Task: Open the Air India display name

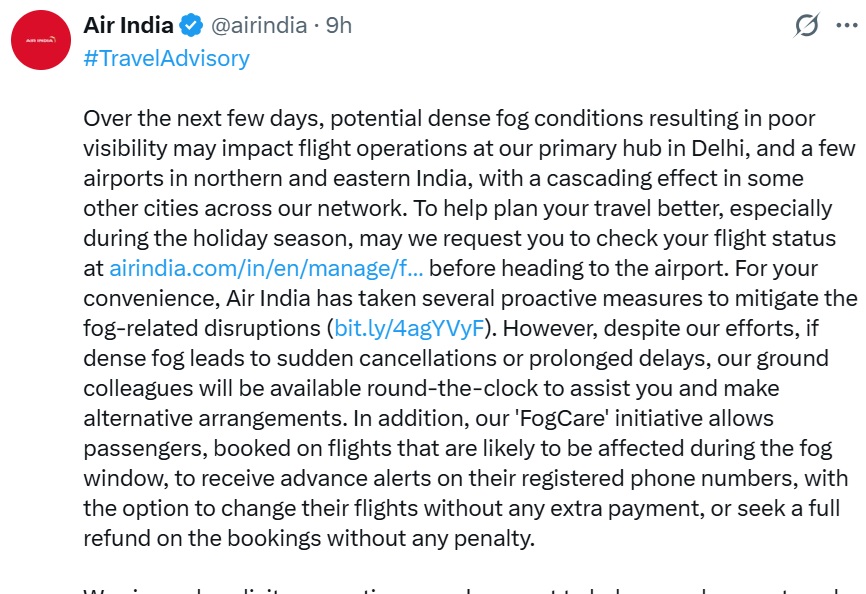Action: click(x=128, y=25)
